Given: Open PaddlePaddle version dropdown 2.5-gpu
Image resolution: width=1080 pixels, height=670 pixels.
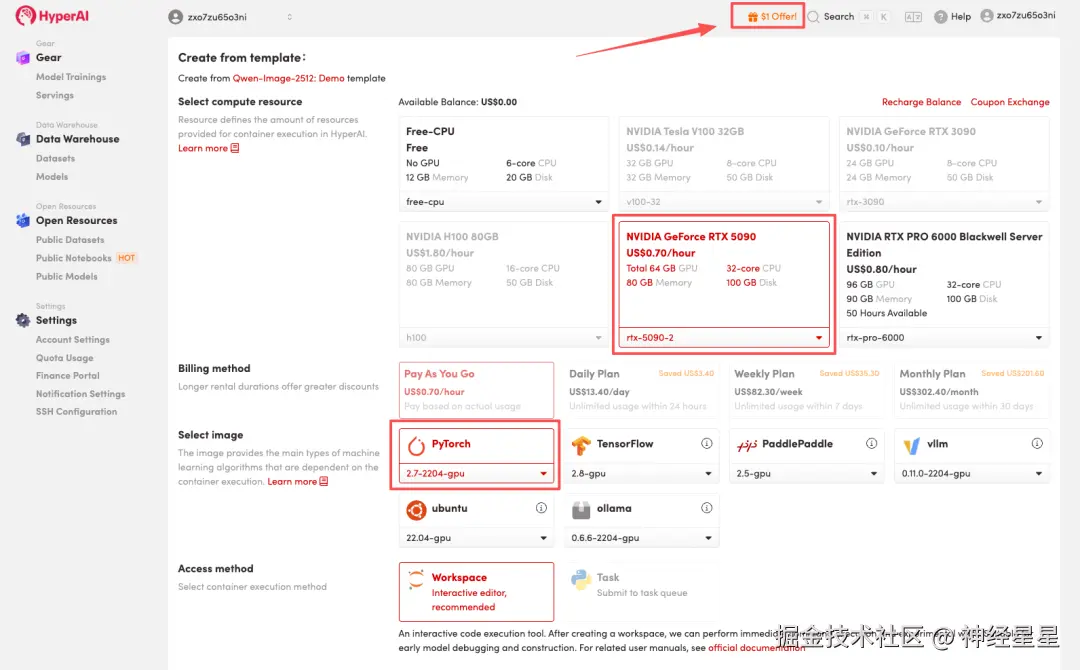Looking at the screenshot, I should point(807,473).
